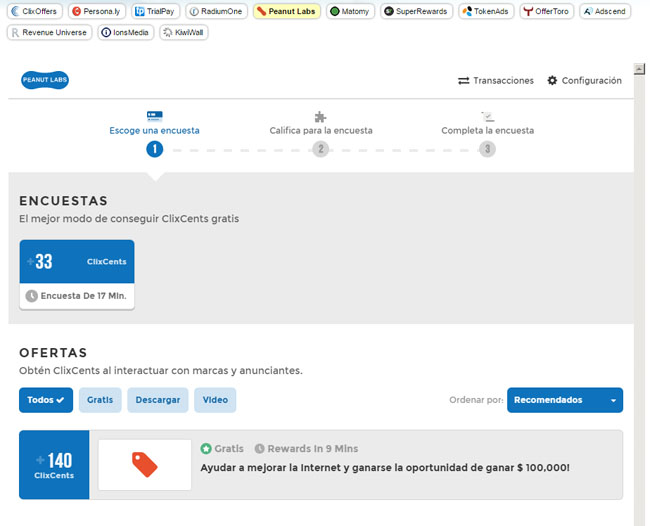The width and height of the screenshot is (650, 526).
Task: Select the Revenue Universe tab
Action: tap(49, 32)
